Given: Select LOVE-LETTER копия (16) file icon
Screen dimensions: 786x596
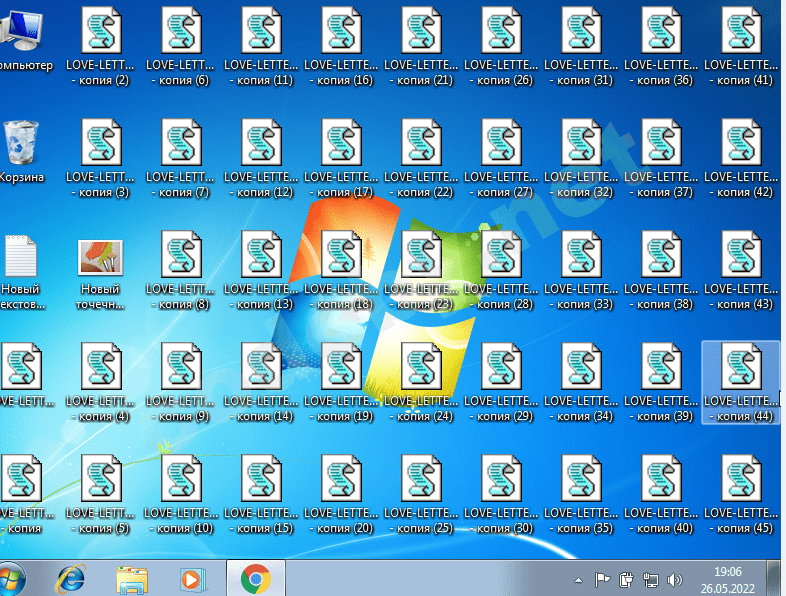Looking at the screenshot, I should click(341, 31).
